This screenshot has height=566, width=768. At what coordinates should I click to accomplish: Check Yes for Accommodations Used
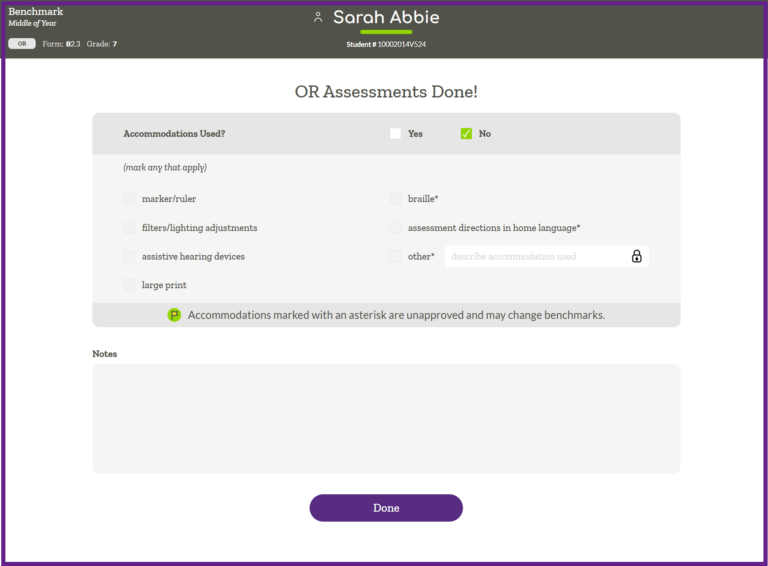click(x=396, y=134)
